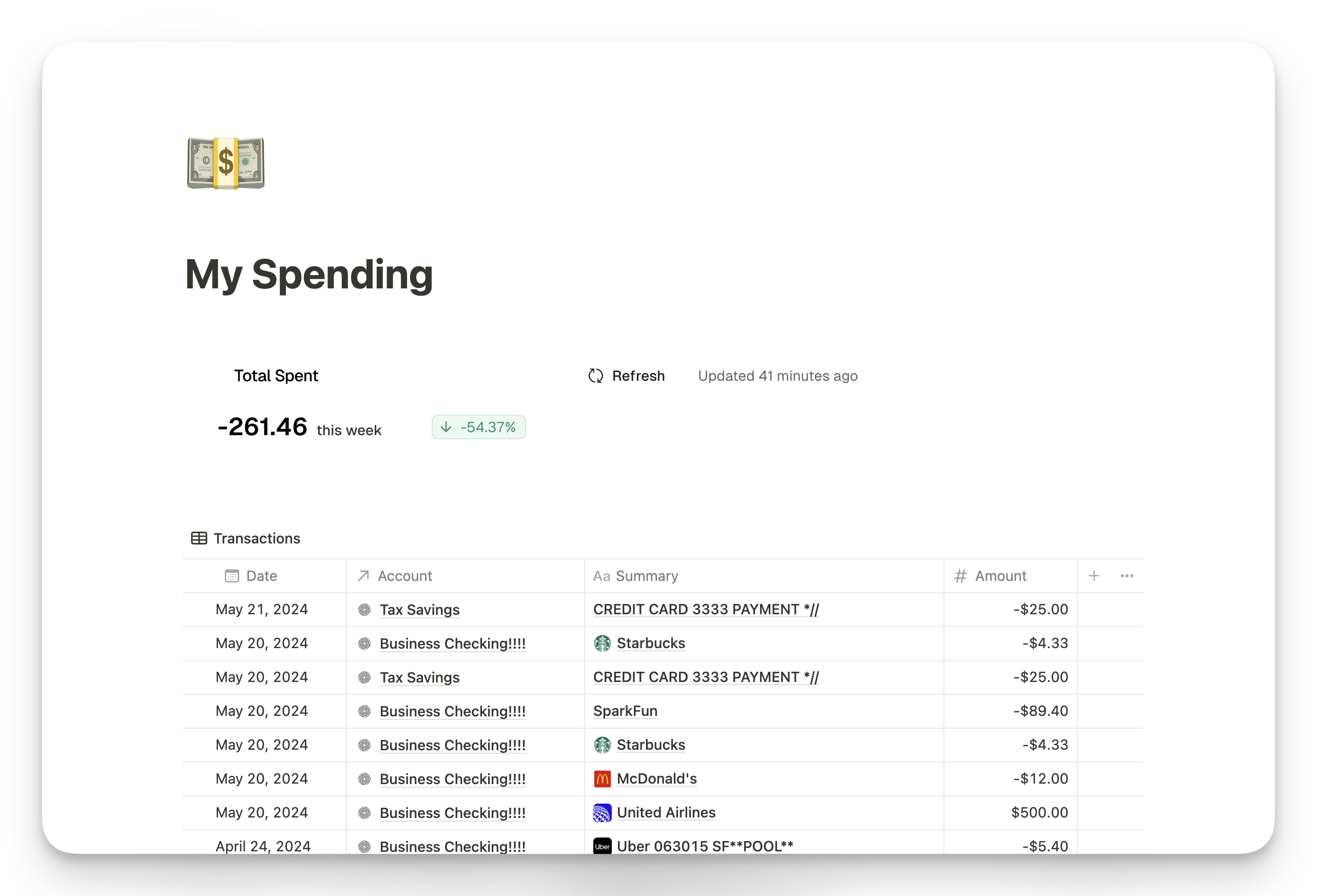Screen dimensions: 1317x896
Task: Click the My Spending page title
Action: 309,275
